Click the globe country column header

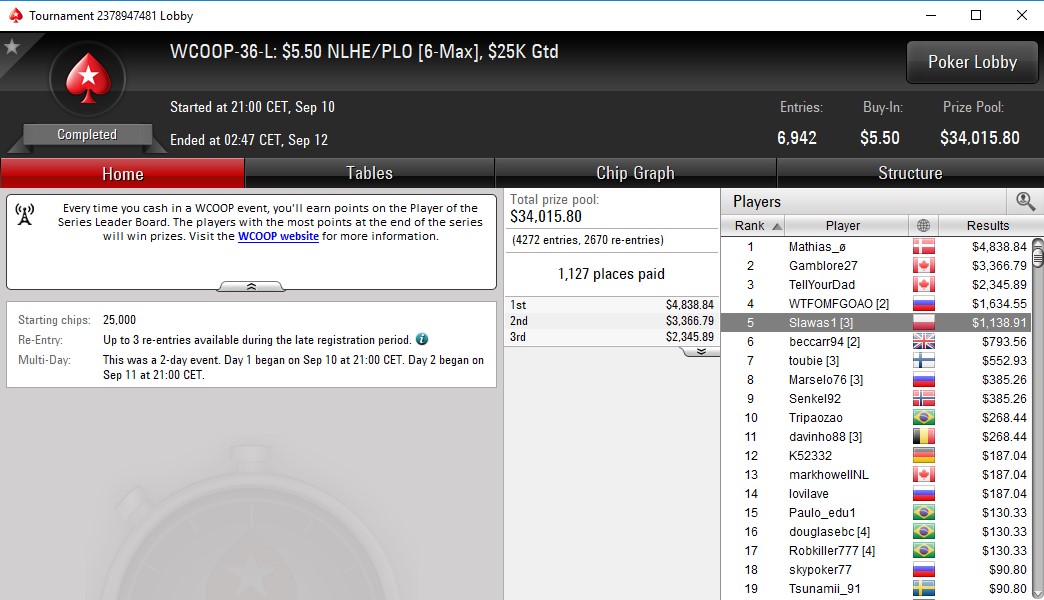click(923, 225)
